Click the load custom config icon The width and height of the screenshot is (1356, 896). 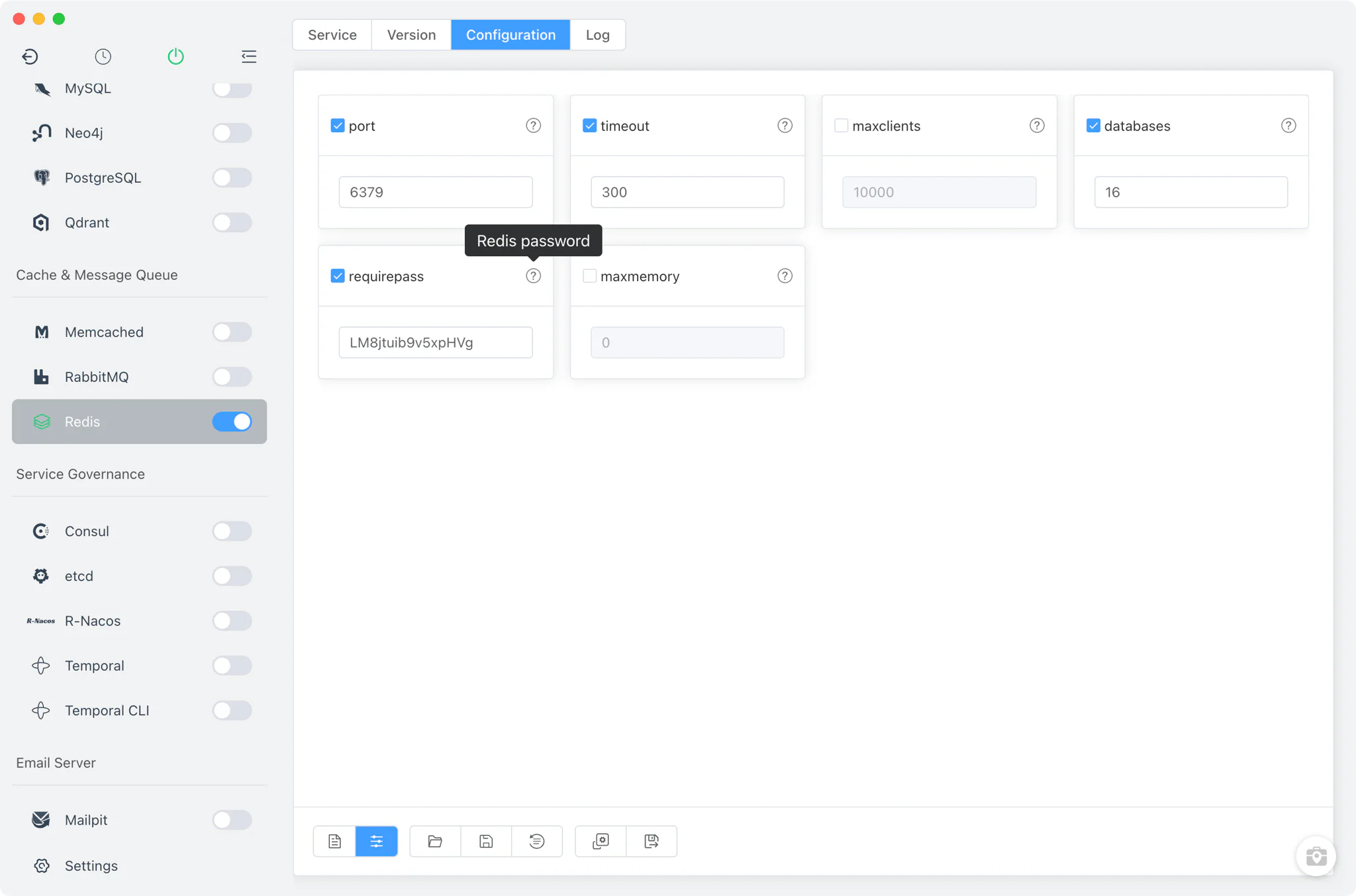[601, 841]
